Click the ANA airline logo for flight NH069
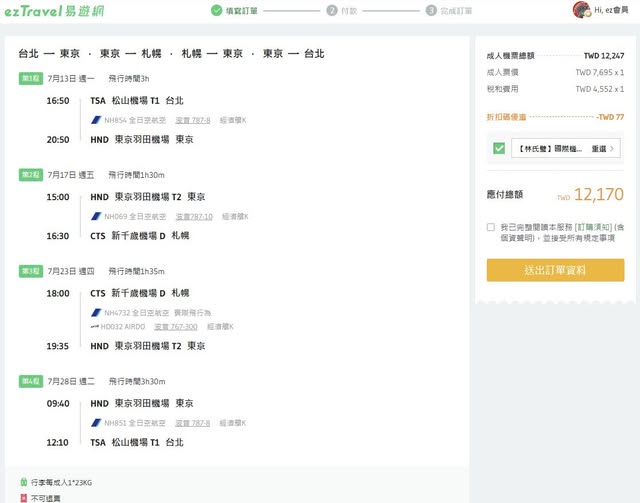 coord(97,216)
